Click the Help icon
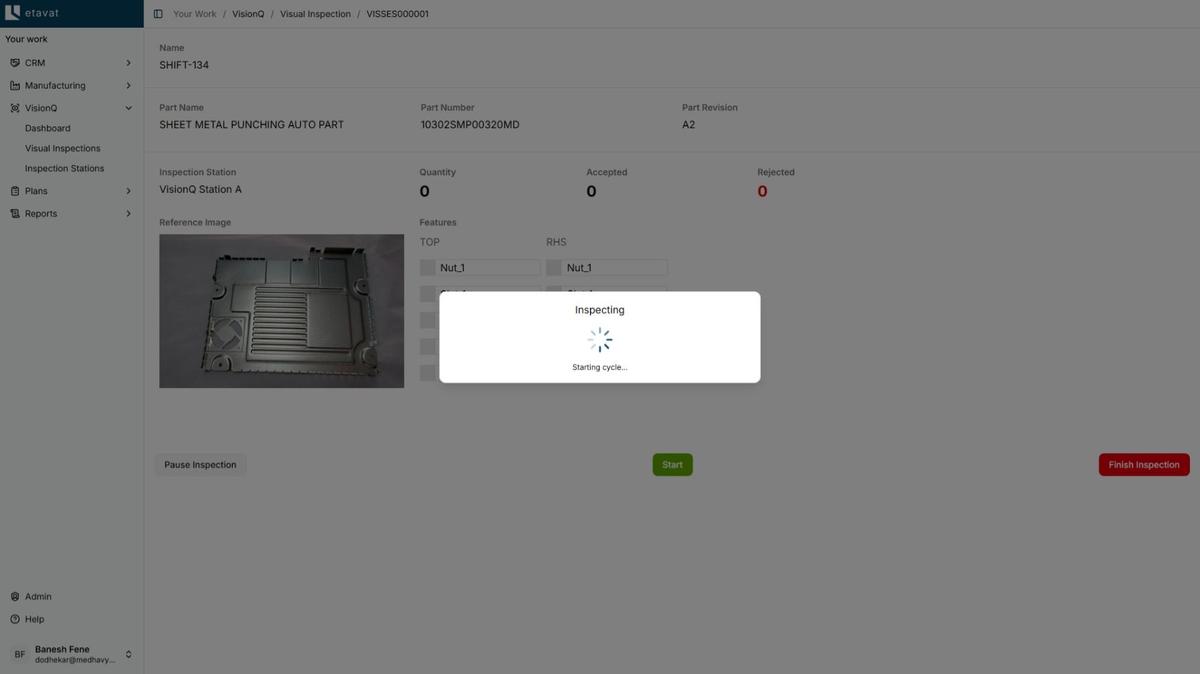This screenshot has height=674, width=1200. click(x=14, y=619)
